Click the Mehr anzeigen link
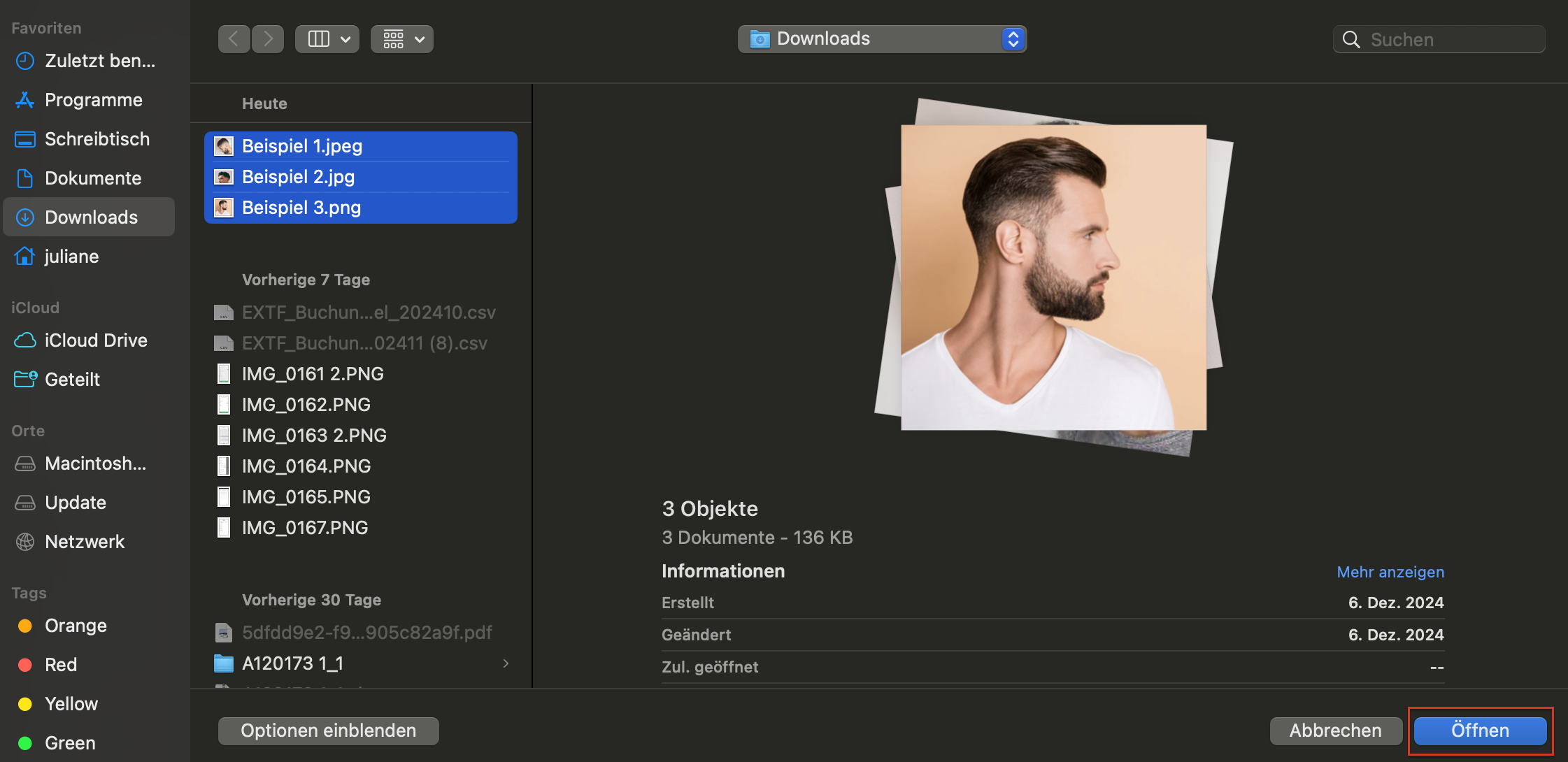1568x762 pixels. pyautogui.click(x=1390, y=572)
